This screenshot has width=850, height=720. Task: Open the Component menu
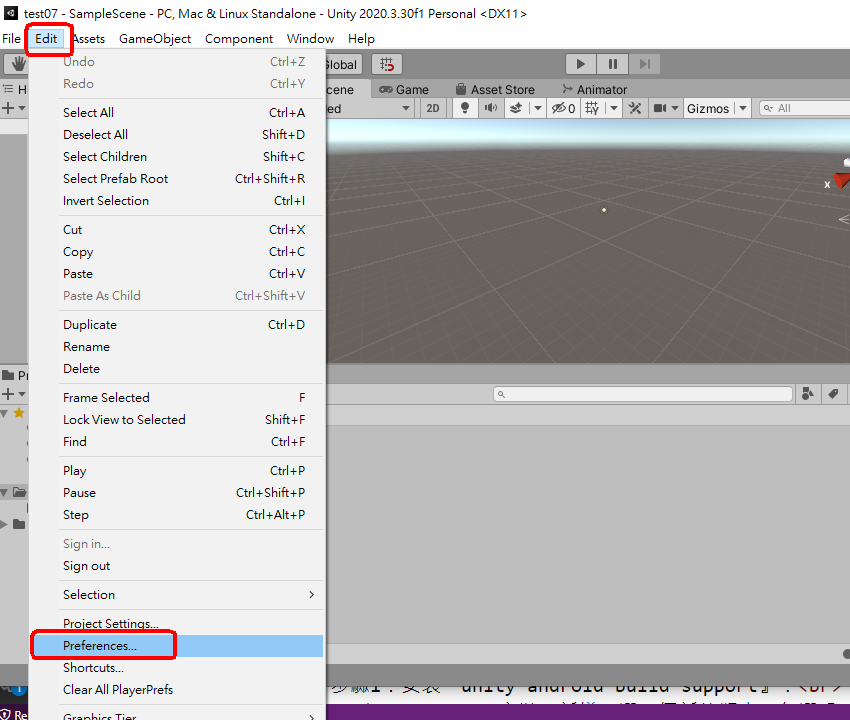239,38
